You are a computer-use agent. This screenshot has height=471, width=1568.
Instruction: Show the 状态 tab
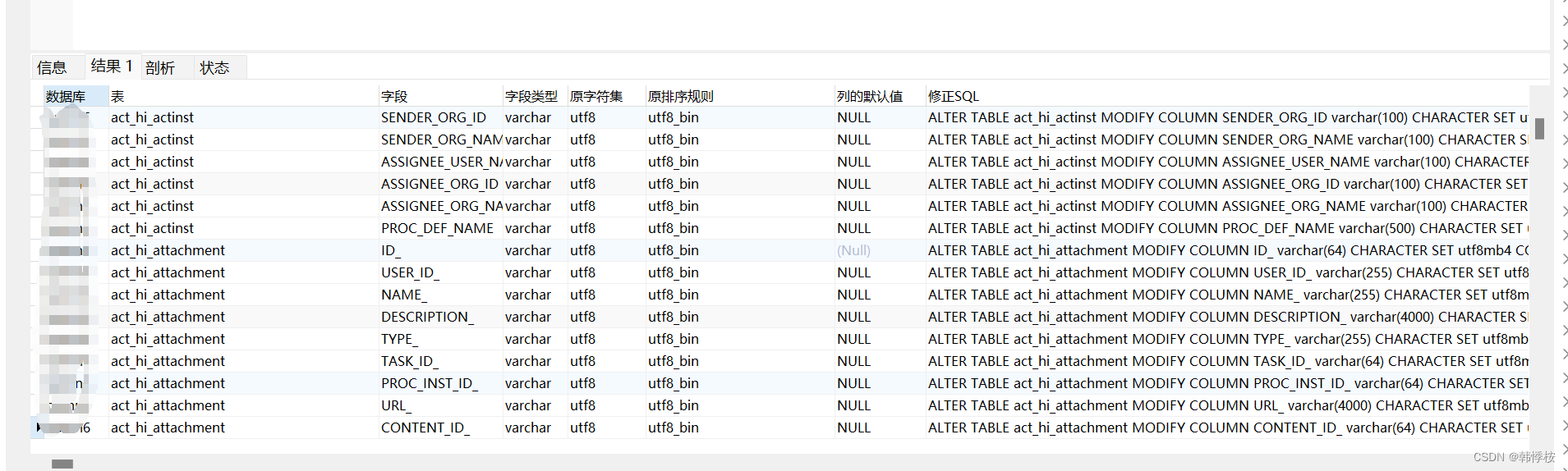click(214, 67)
